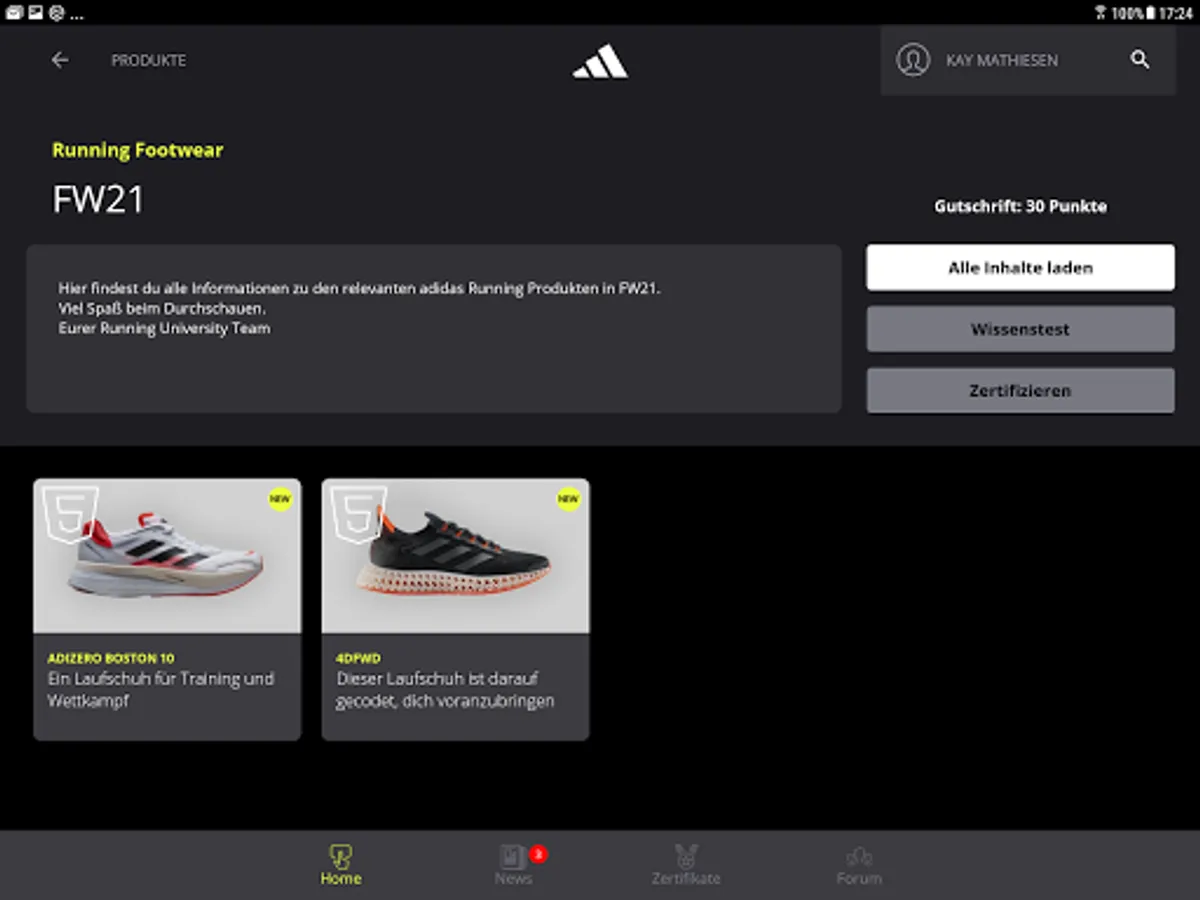Open KAY MATHIESEN profile name
The height and width of the screenshot is (900, 1200).
click(1002, 61)
